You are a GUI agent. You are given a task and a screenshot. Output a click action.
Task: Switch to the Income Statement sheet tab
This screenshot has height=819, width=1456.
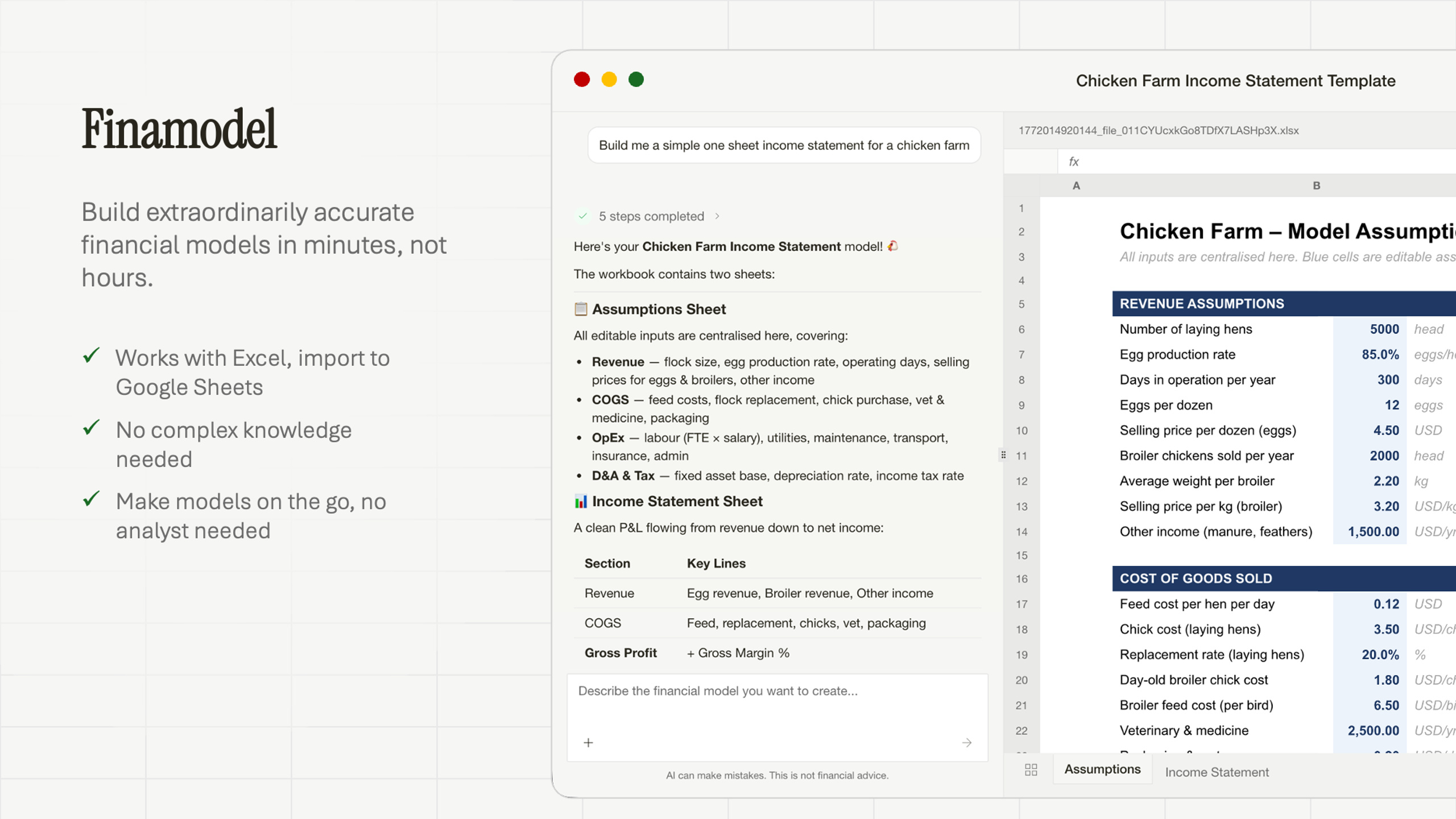coord(1217,772)
